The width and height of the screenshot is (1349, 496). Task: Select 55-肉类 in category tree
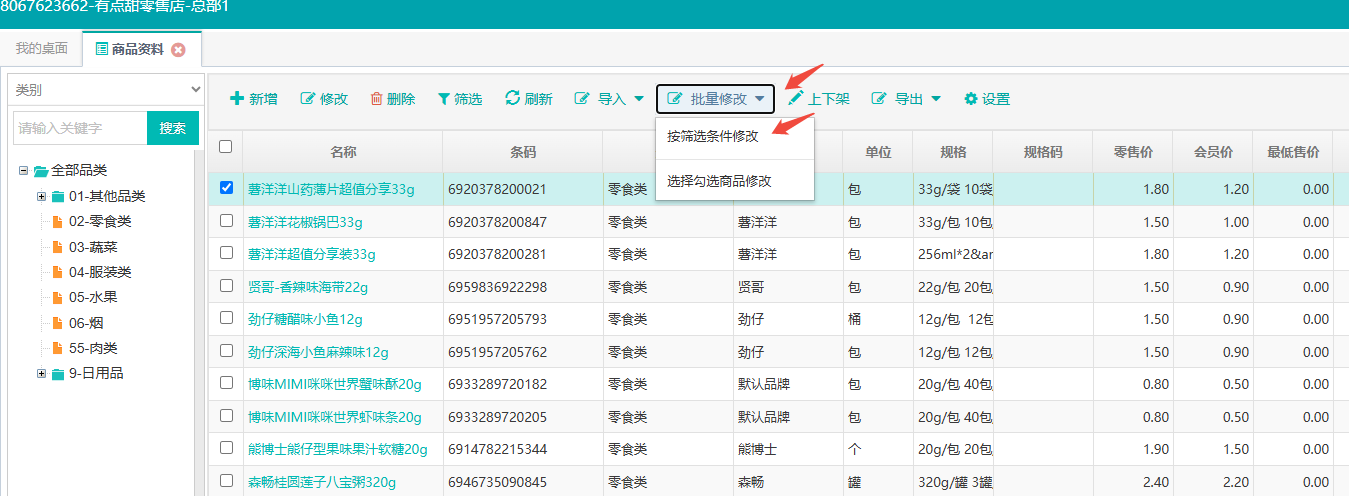[93, 348]
